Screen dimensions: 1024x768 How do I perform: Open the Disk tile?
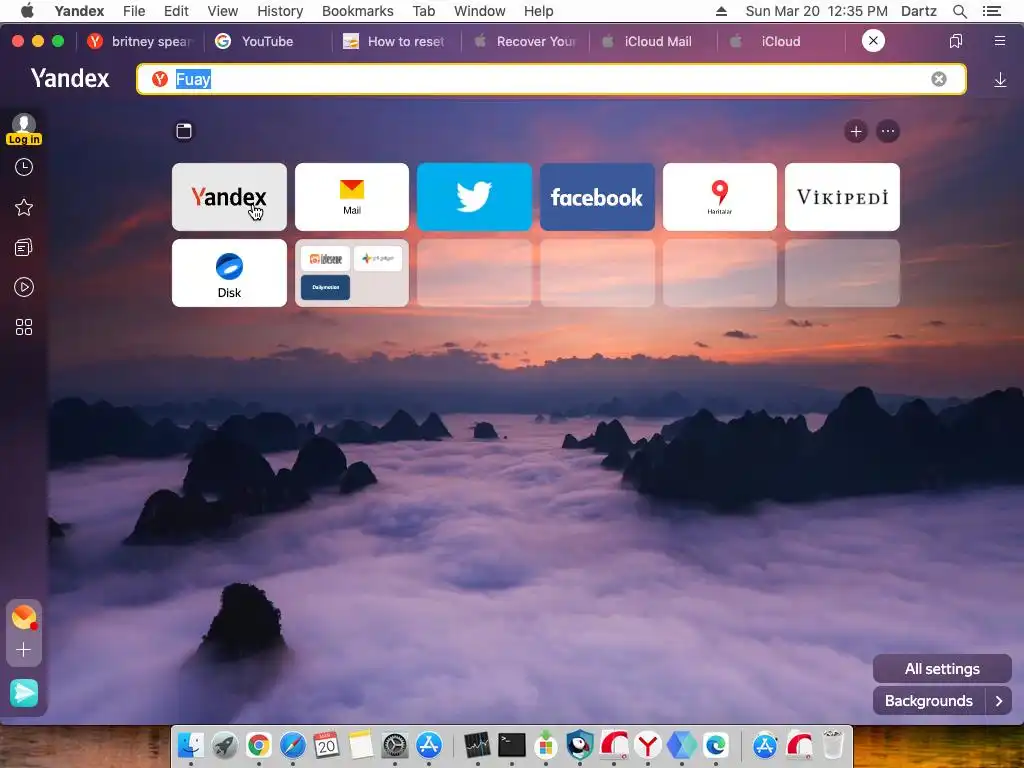pos(229,273)
